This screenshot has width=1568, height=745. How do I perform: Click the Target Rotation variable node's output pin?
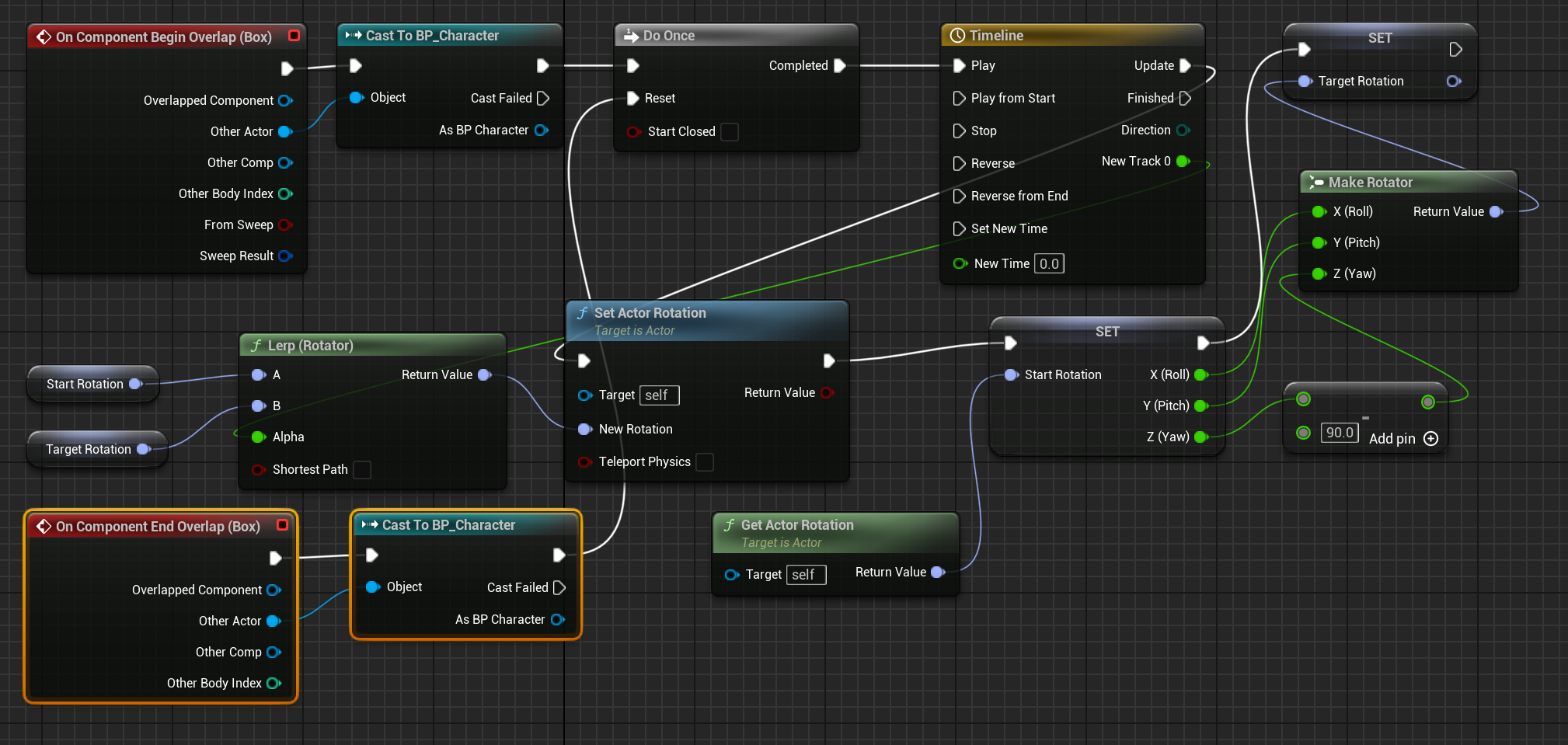point(144,450)
